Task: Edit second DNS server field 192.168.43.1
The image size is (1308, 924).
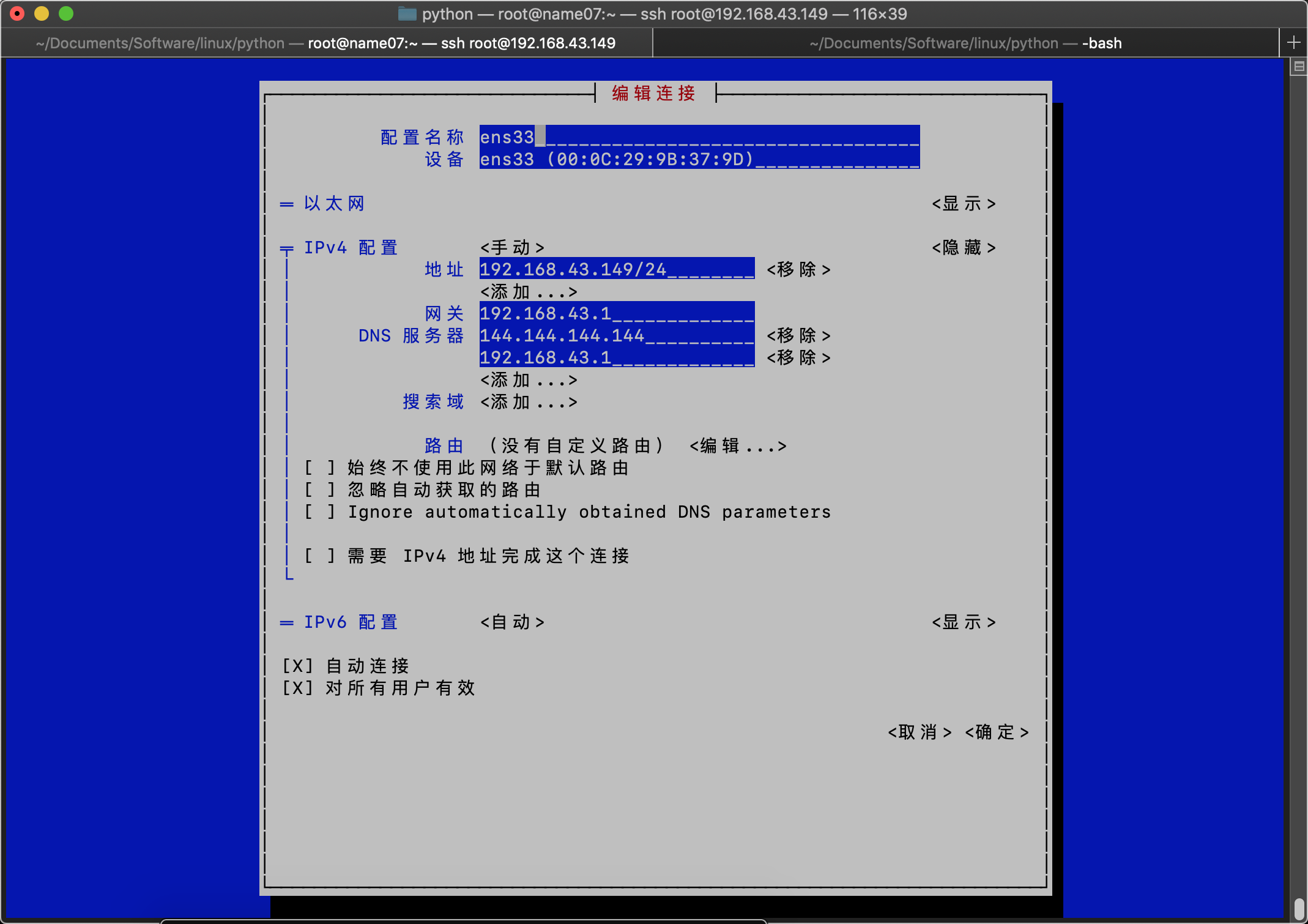Action: click(x=617, y=357)
